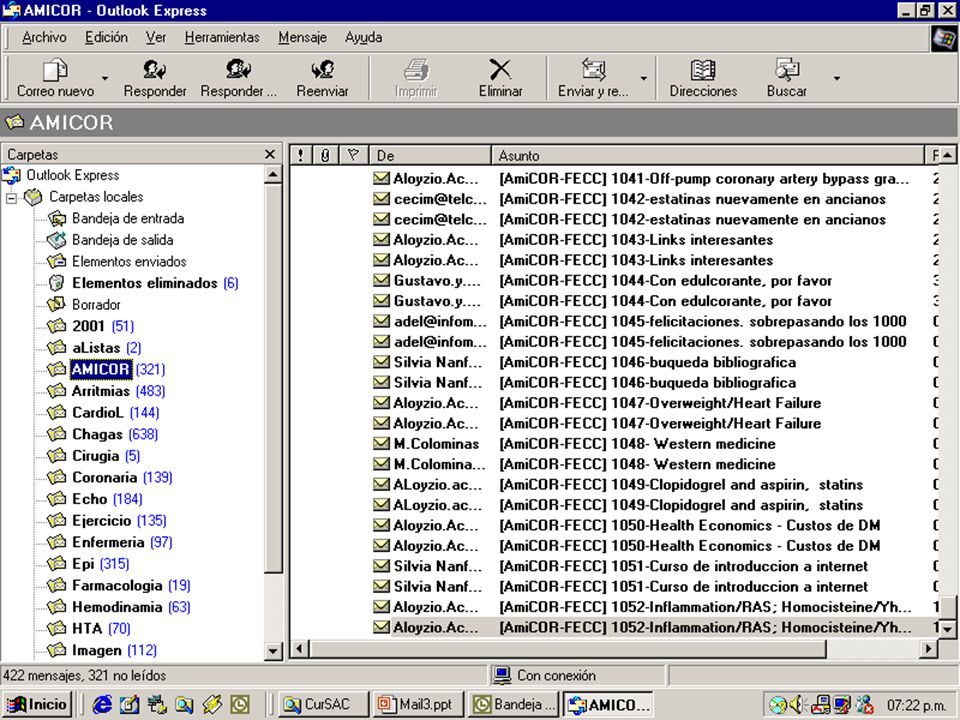Open Bandeja de salida folder
Image resolution: width=960 pixels, height=720 pixels.
pos(122,240)
